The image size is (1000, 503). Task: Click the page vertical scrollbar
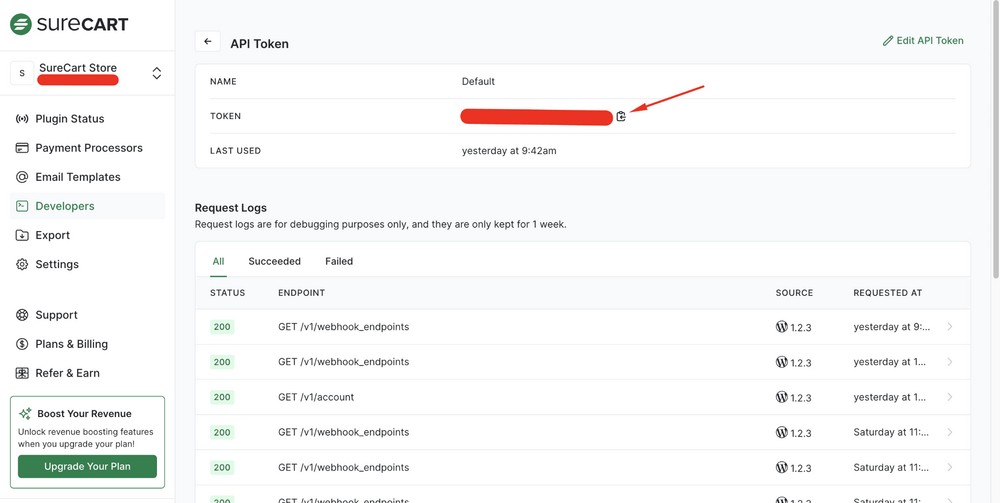click(x=995, y=140)
